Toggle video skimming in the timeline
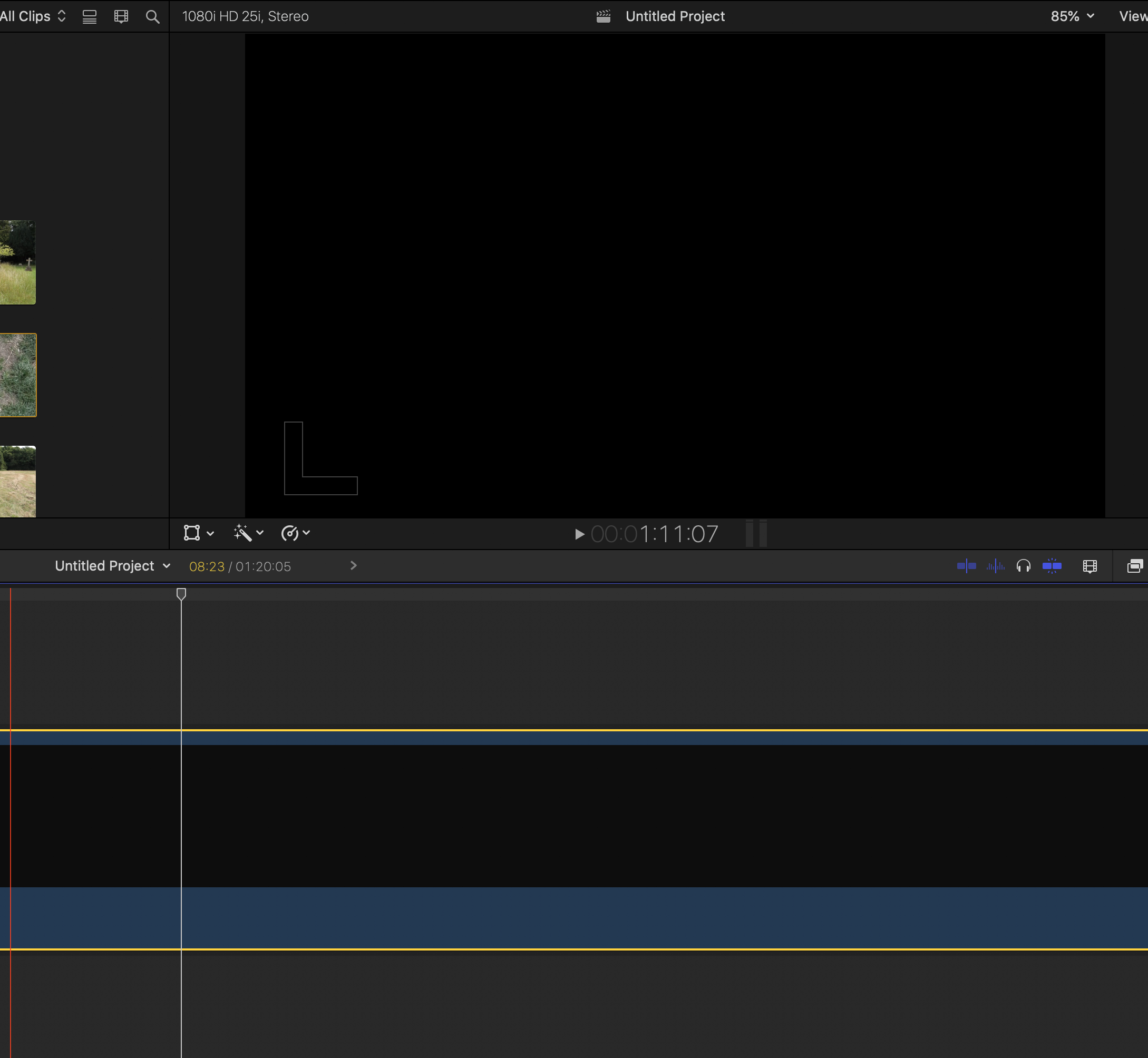 966,566
